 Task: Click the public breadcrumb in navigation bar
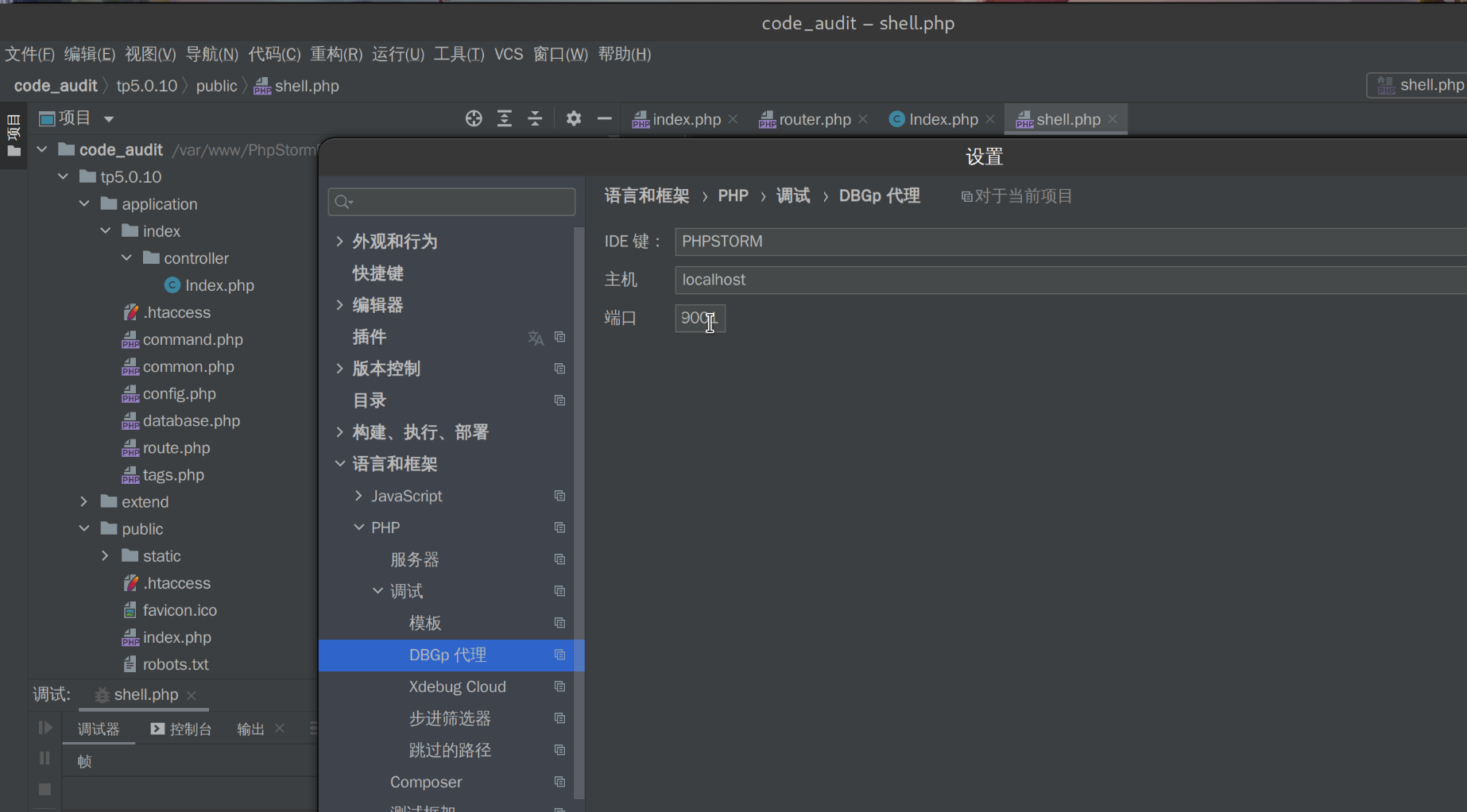(x=216, y=86)
